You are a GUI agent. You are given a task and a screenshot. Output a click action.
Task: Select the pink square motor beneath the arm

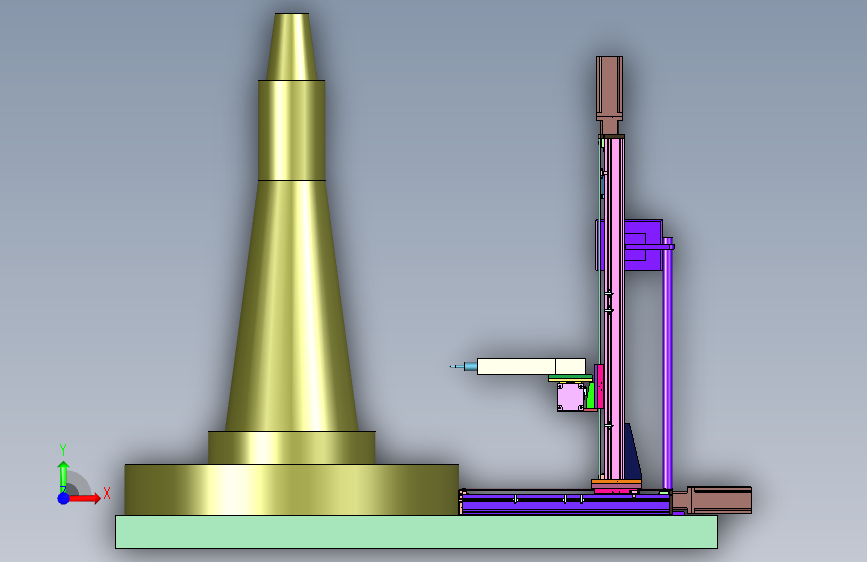pos(571,397)
